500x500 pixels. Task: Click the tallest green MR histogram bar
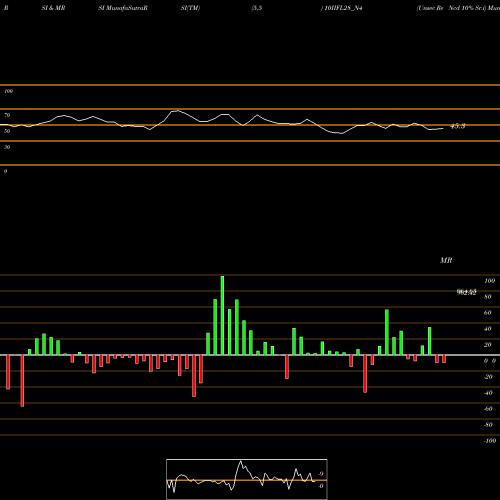pos(222,315)
